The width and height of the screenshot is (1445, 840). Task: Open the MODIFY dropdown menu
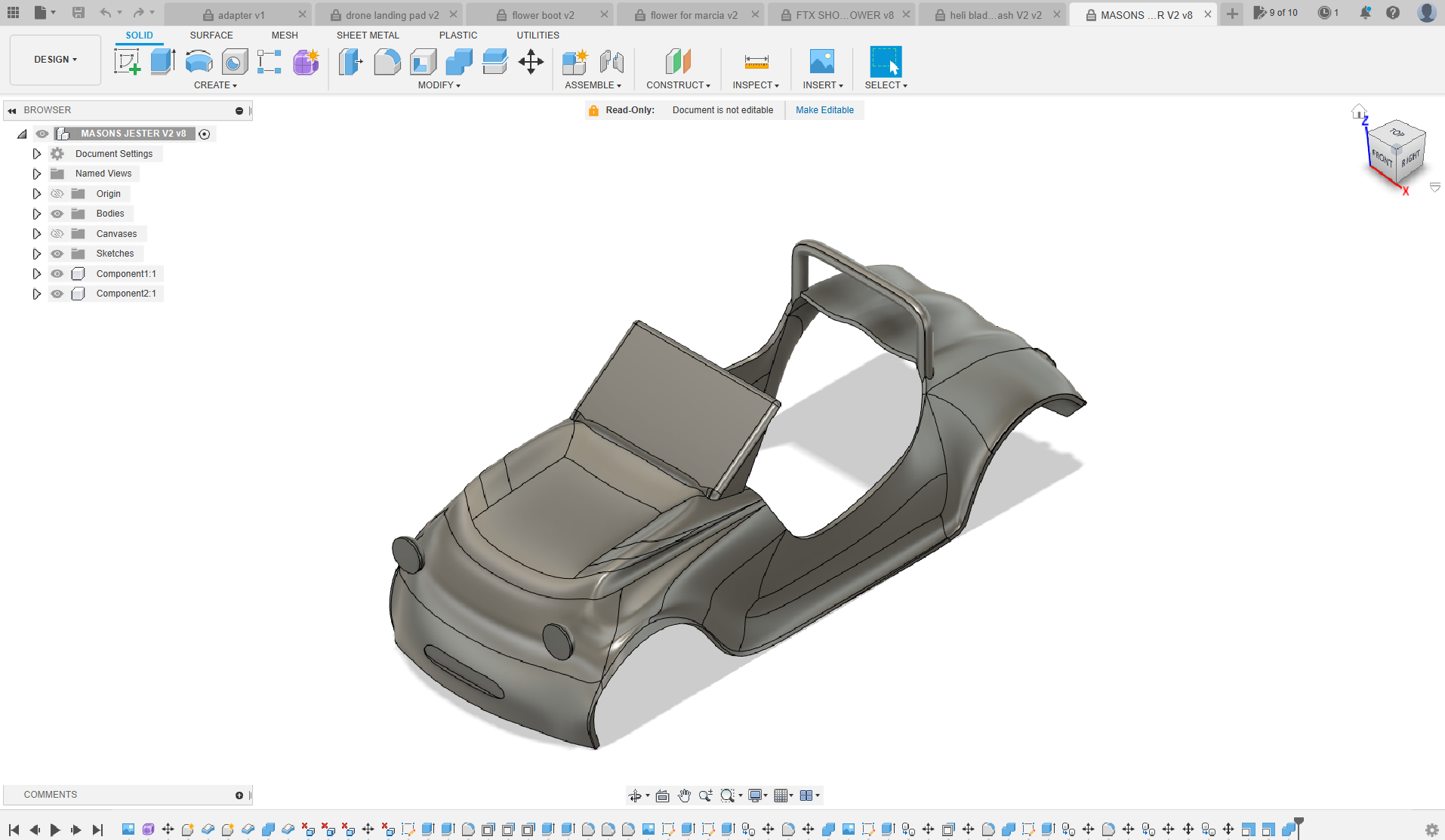point(439,85)
